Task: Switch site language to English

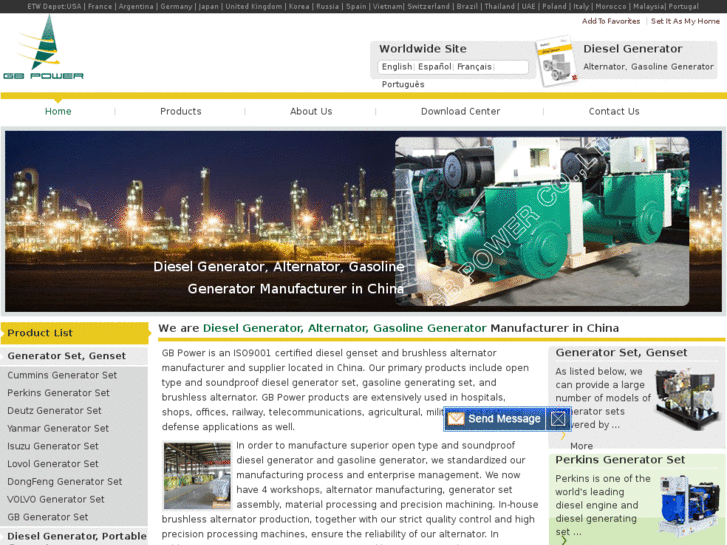Action: point(396,67)
